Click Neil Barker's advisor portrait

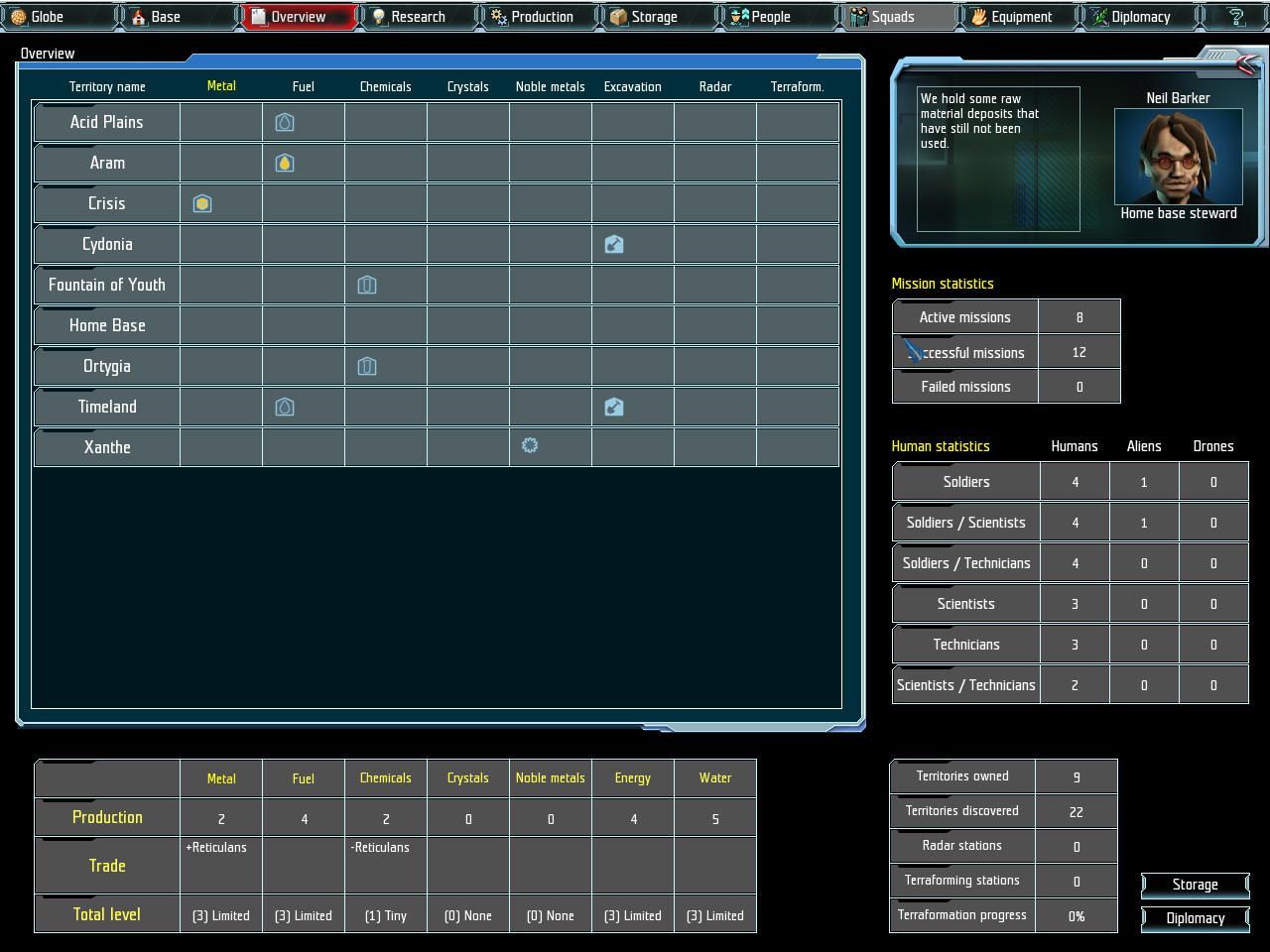(x=1178, y=157)
